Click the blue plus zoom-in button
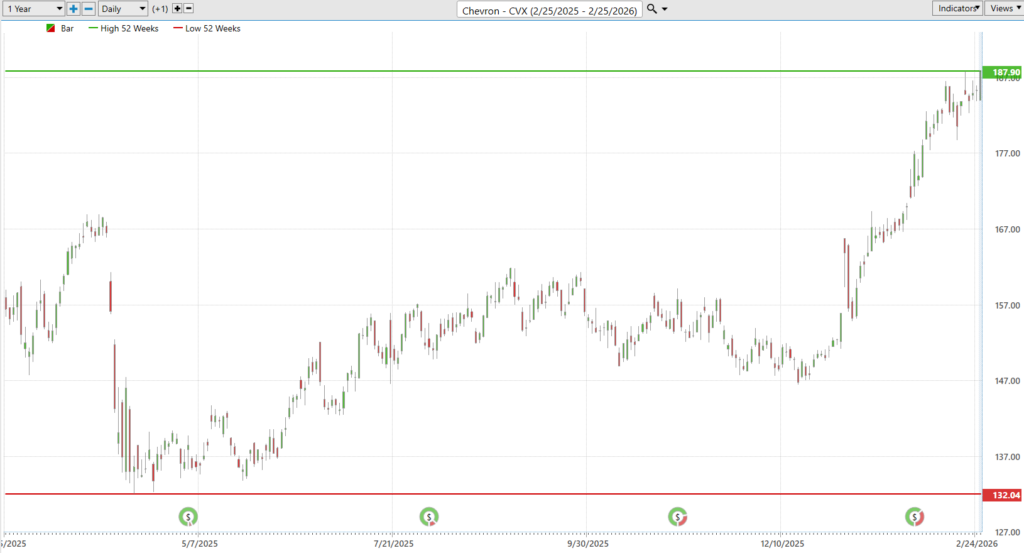This screenshot has width=1024, height=553. coord(74,8)
